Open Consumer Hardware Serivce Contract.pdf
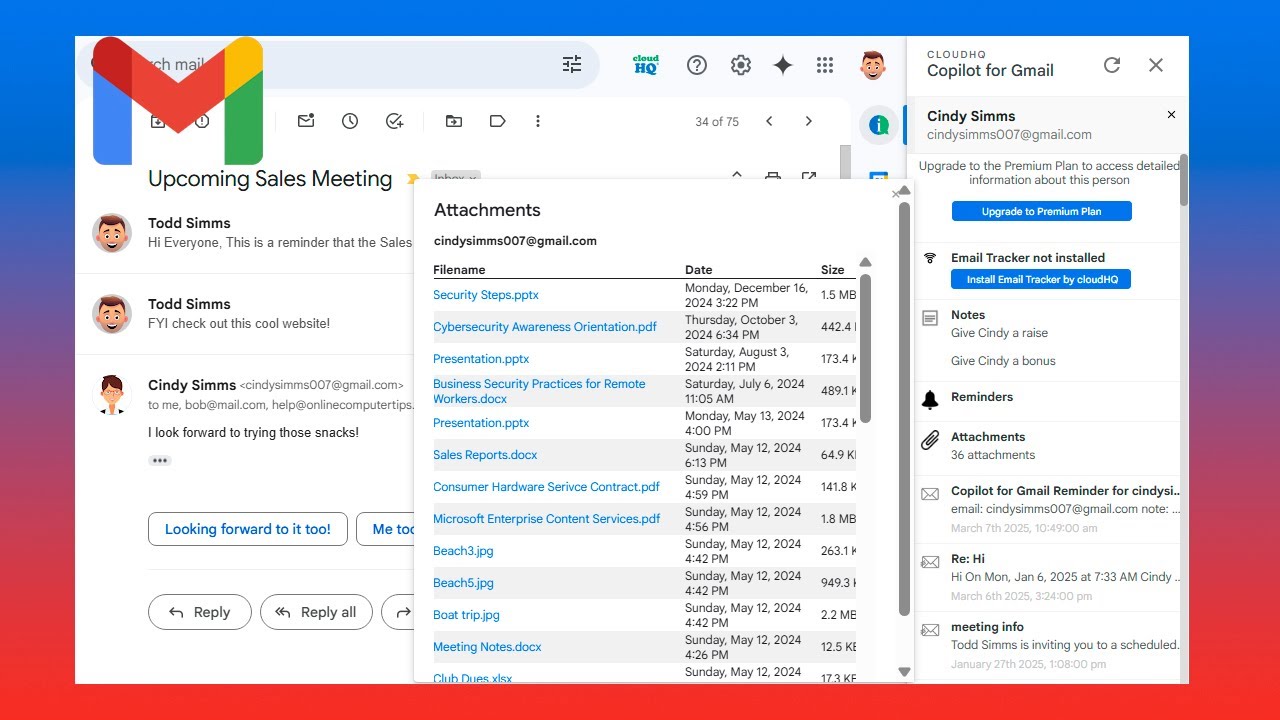 (x=546, y=487)
